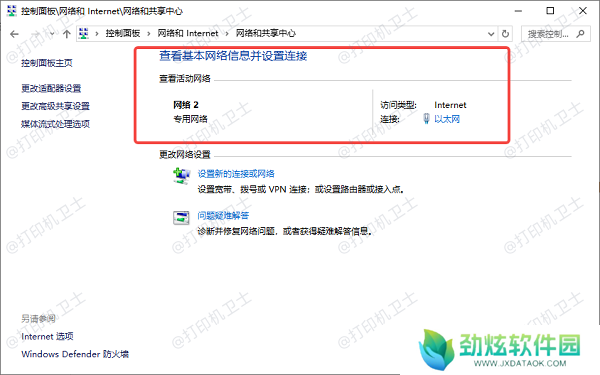This screenshot has height=375, width=600.
Task: Maximize the Network and Sharing Center window
Action: [550, 11]
